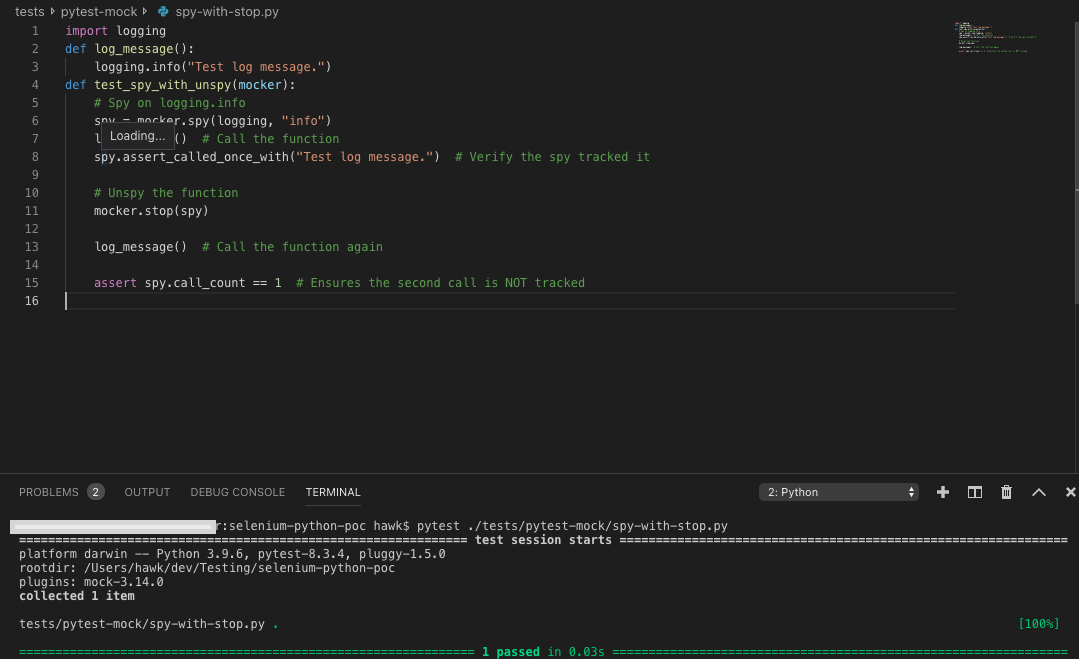Click 'test_spy_with_unspy' function name
Viewport: 1079px width, 659px height.
162,85
